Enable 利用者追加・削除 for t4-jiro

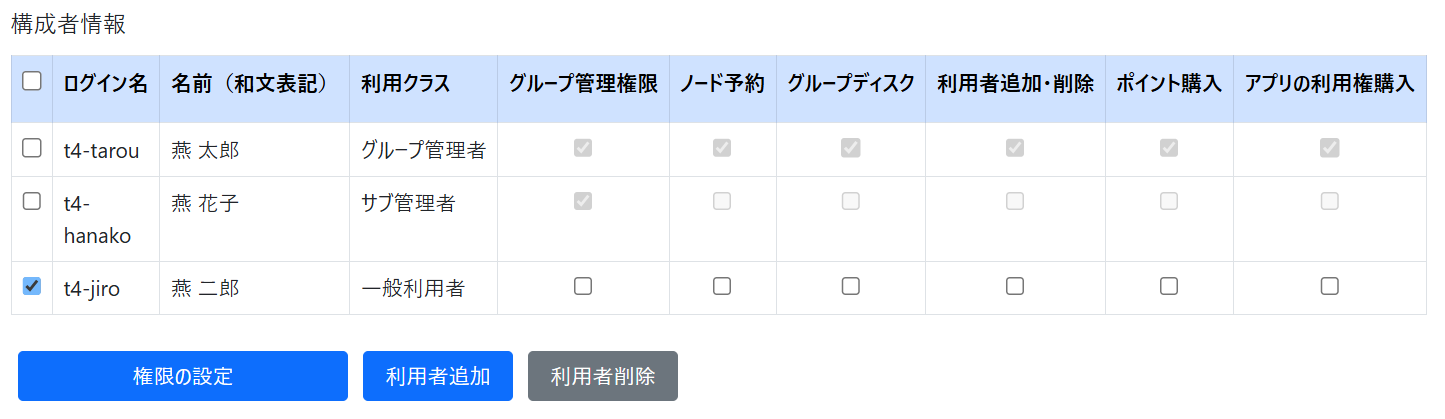pyautogui.click(x=1015, y=287)
